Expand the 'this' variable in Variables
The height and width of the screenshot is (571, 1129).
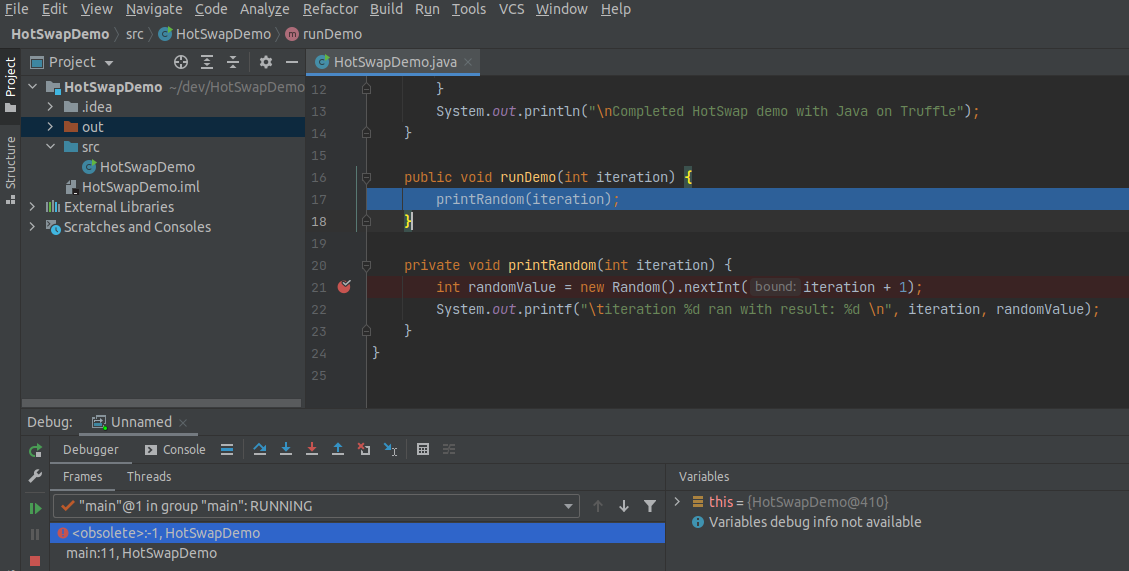(677, 501)
